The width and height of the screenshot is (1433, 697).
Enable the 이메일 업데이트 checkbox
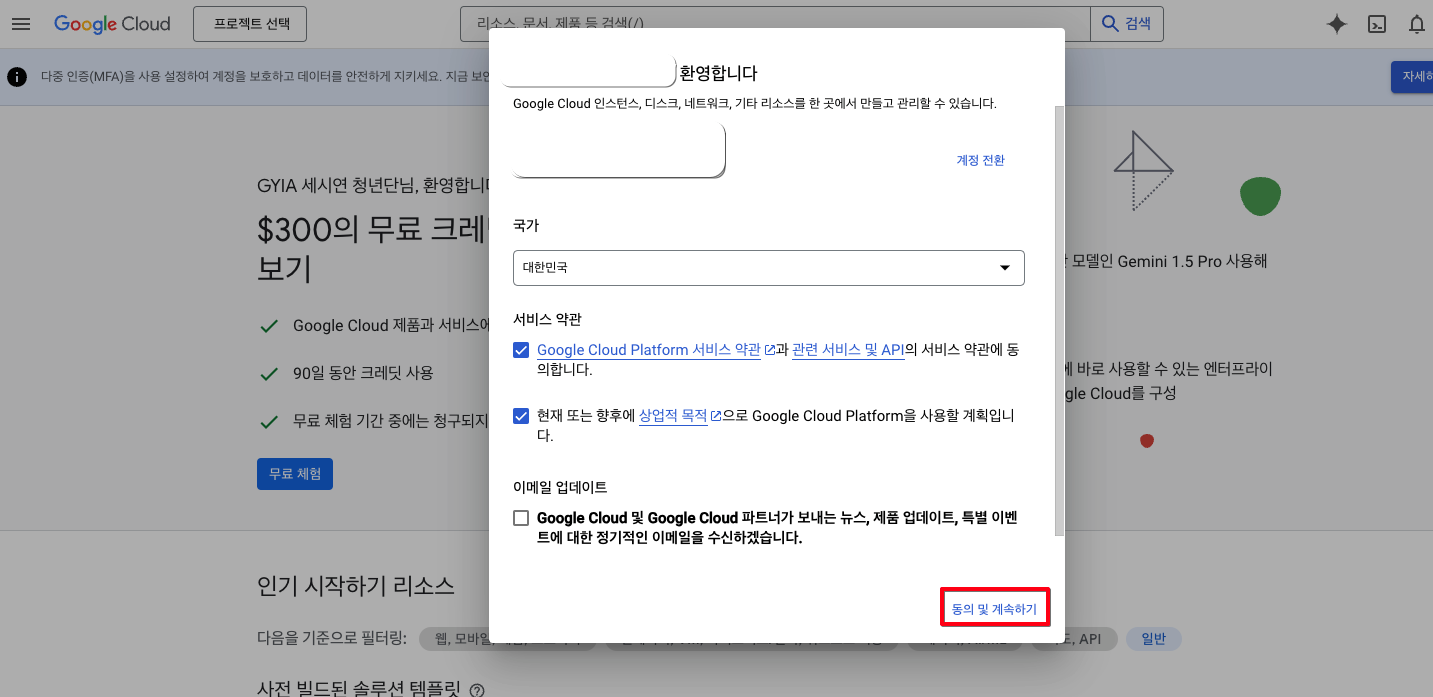pos(521,518)
